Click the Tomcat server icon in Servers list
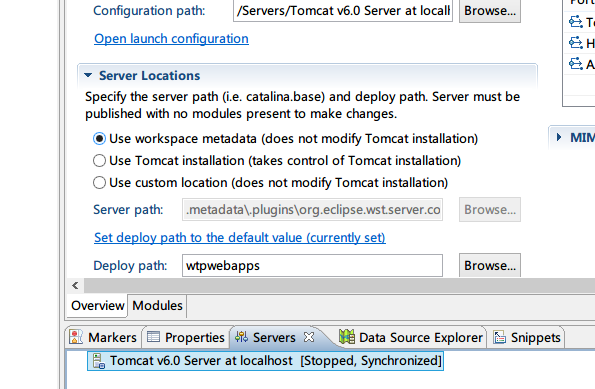This screenshot has height=389, width=595. (x=99, y=361)
